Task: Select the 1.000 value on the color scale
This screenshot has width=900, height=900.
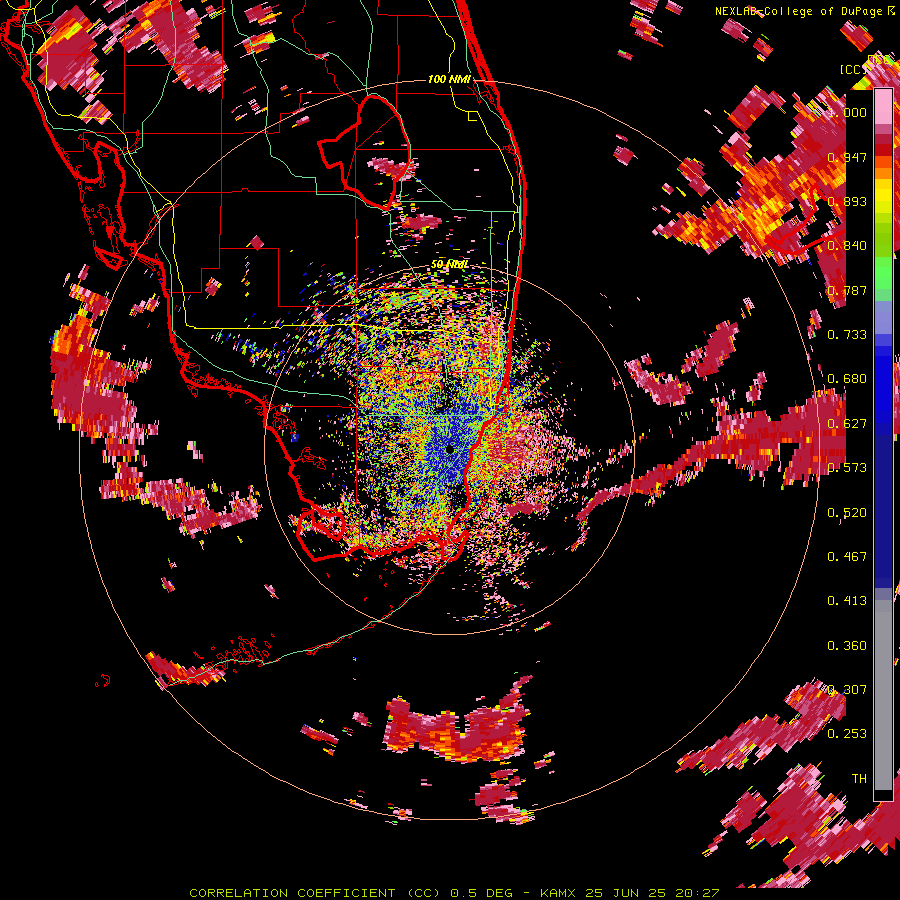Action: [x=847, y=112]
